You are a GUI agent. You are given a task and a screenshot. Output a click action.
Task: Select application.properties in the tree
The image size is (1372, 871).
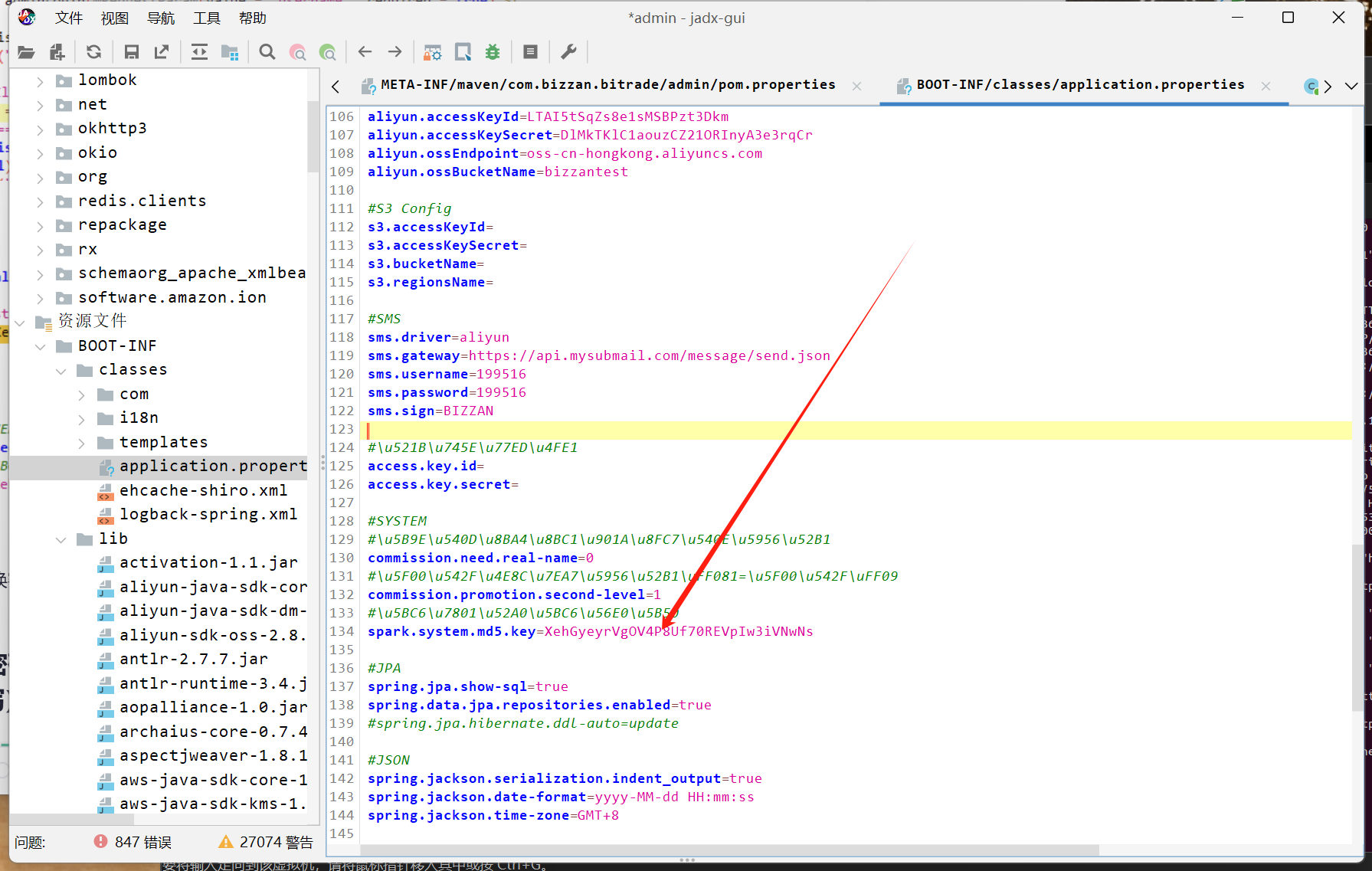202,467
